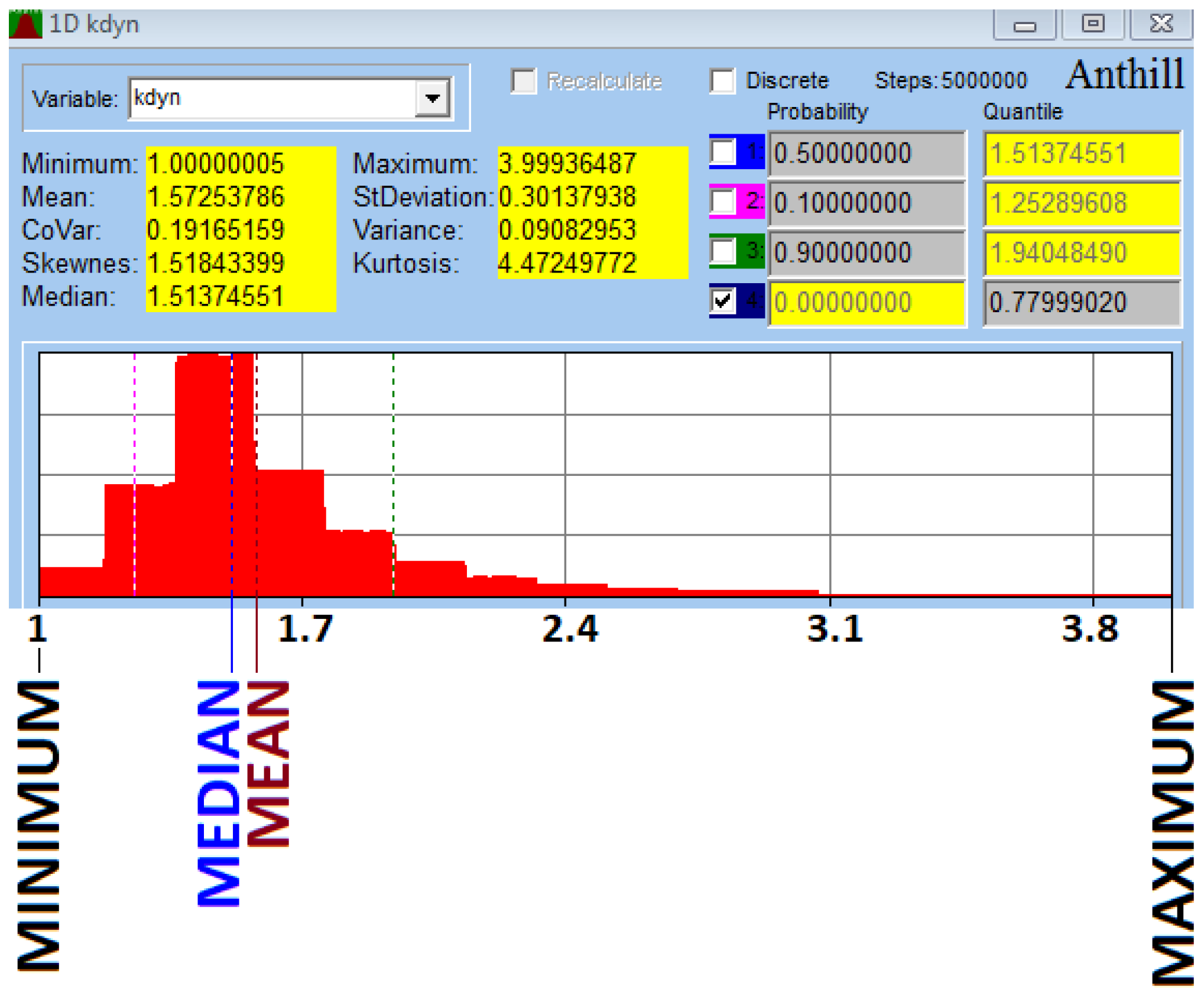Minimize the 1D kdyn window
The height and width of the screenshot is (1005, 1204).
click(x=1024, y=25)
